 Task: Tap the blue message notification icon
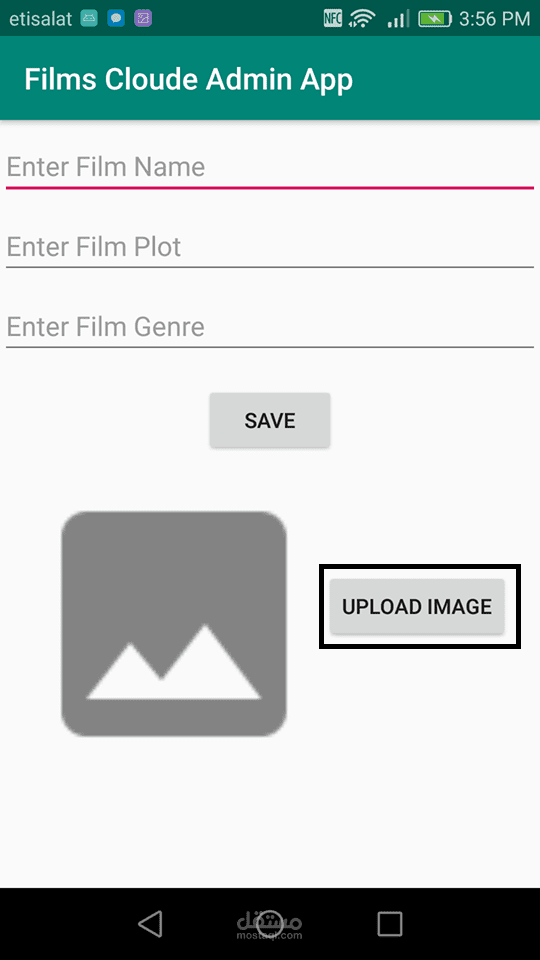point(116,19)
